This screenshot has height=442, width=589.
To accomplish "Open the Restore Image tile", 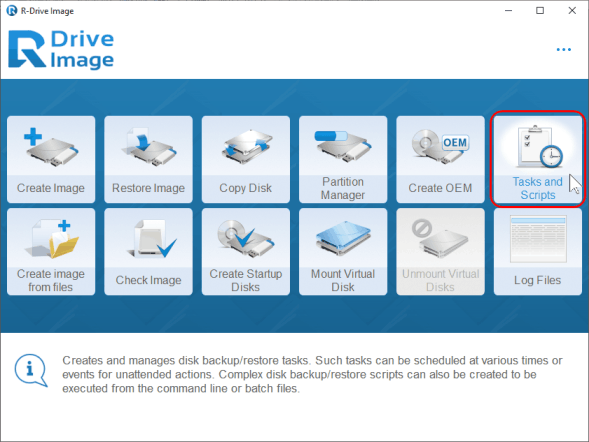I will coord(148,159).
